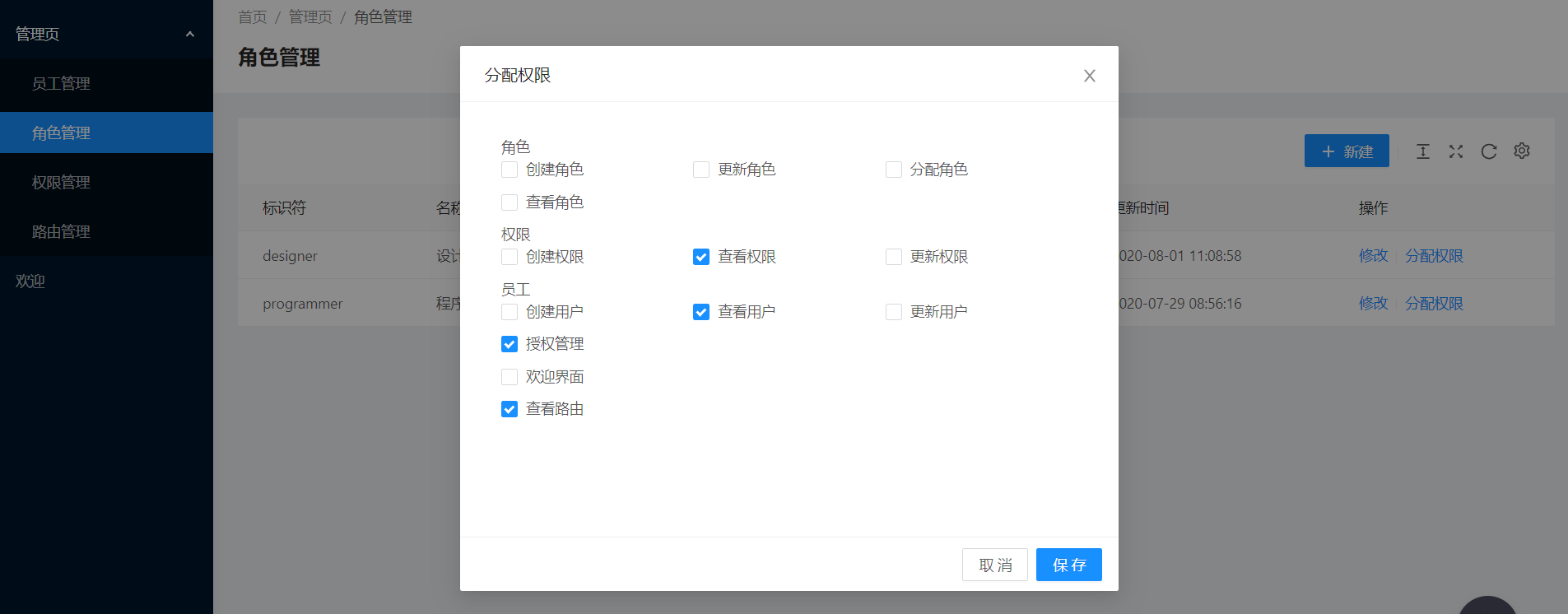This screenshot has height=614, width=1568.
Task: Click 修改 link for programmer row
Action: pos(1373,304)
